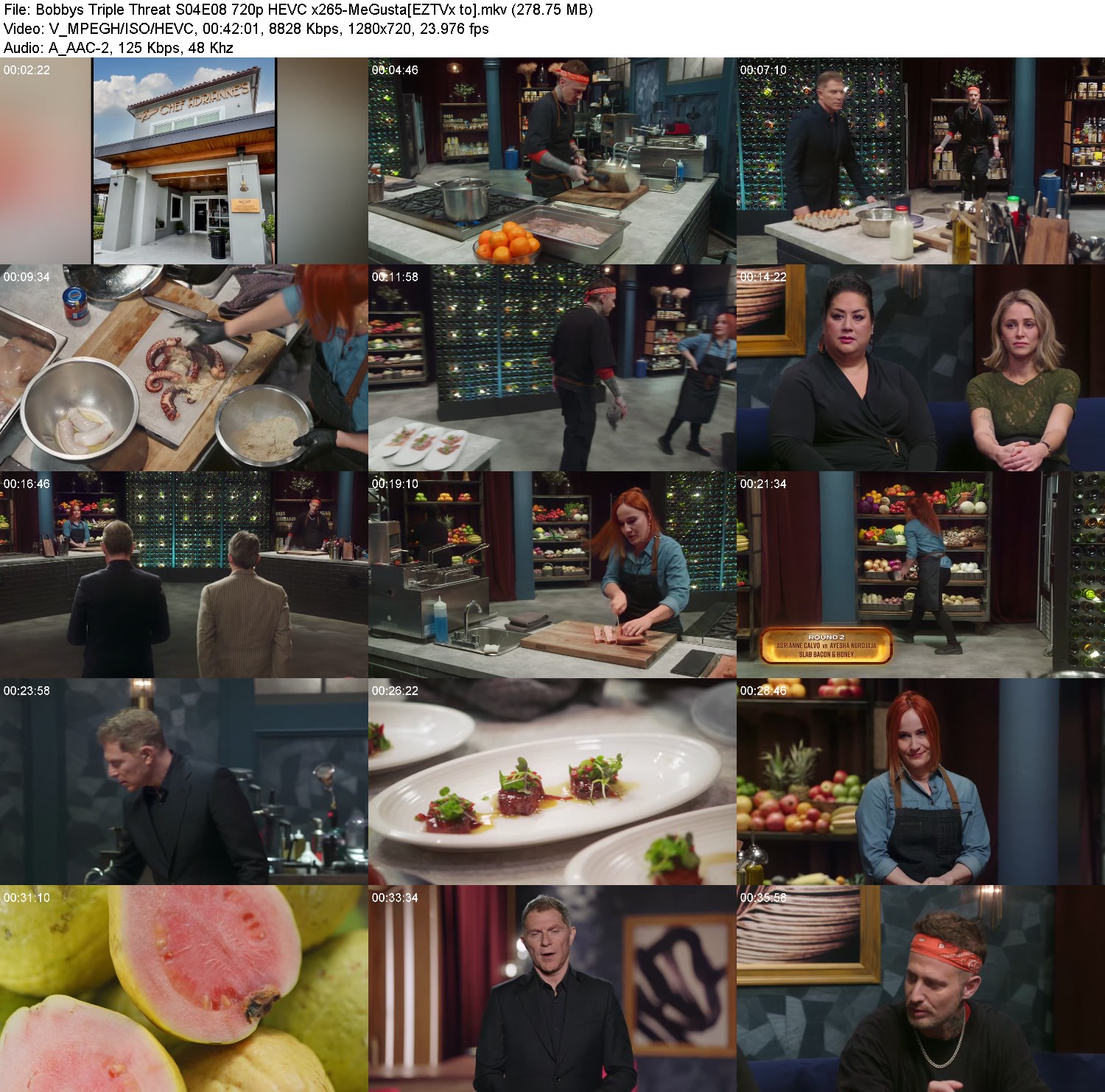Select the thumbnail at 00:19:10

tap(552, 575)
